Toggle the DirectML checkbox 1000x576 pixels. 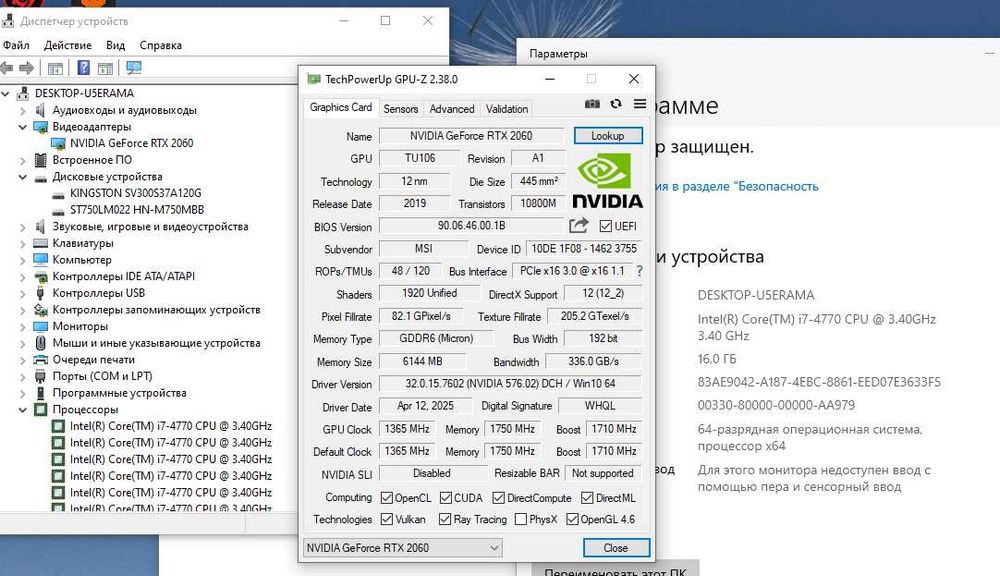tap(587, 498)
